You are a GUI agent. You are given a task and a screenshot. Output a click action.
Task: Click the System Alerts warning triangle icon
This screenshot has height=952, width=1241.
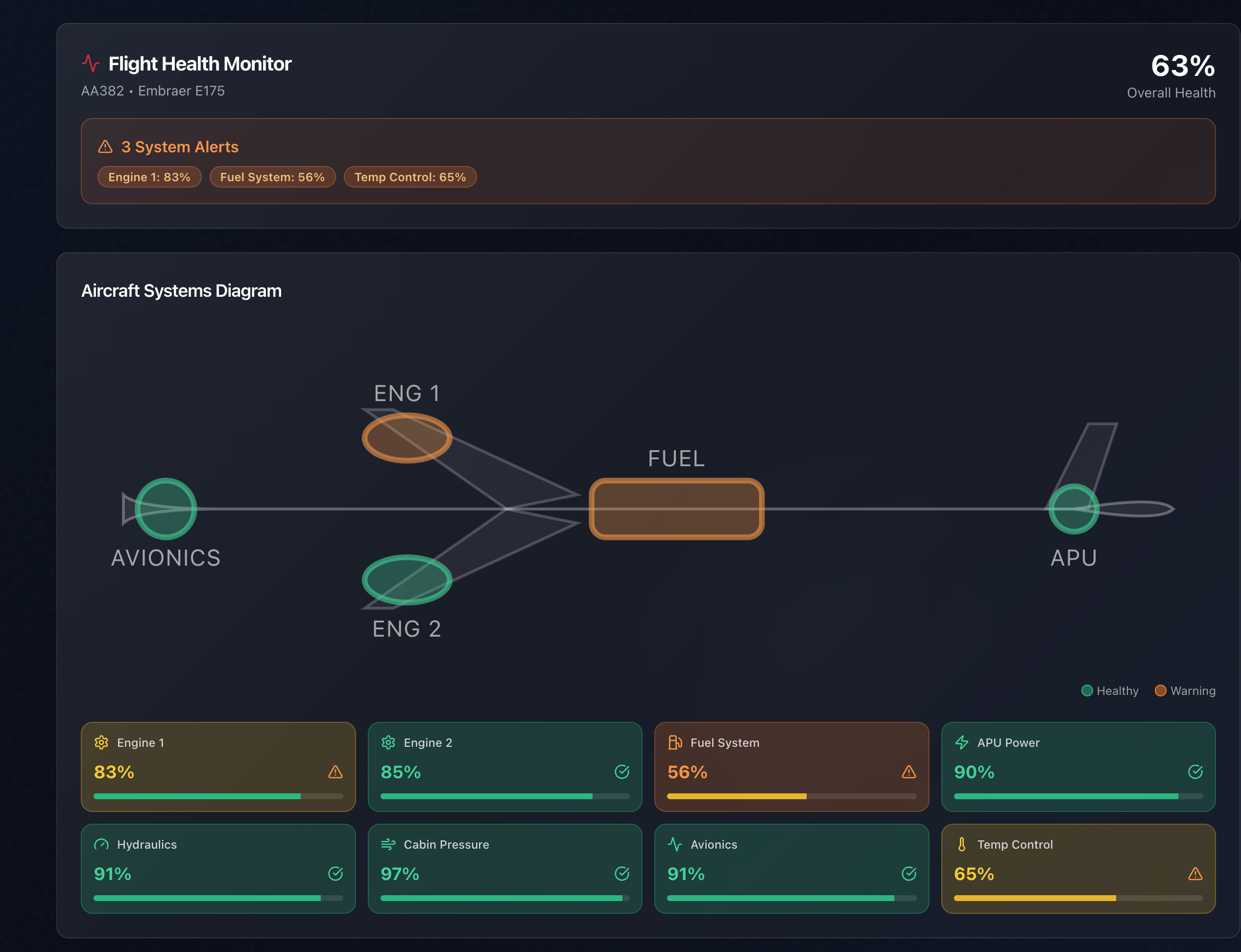coord(105,147)
